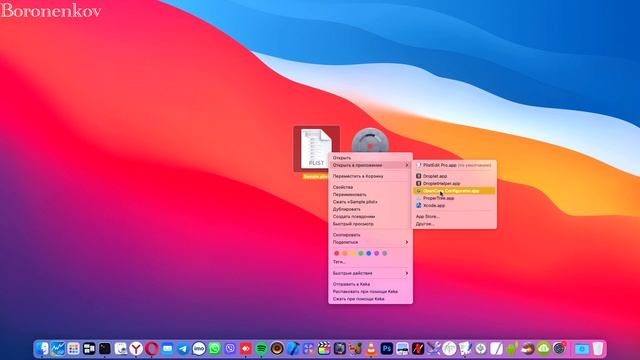Open with Xcode.app from submenu
This screenshot has width=640, height=360.
click(x=454, y=205)
